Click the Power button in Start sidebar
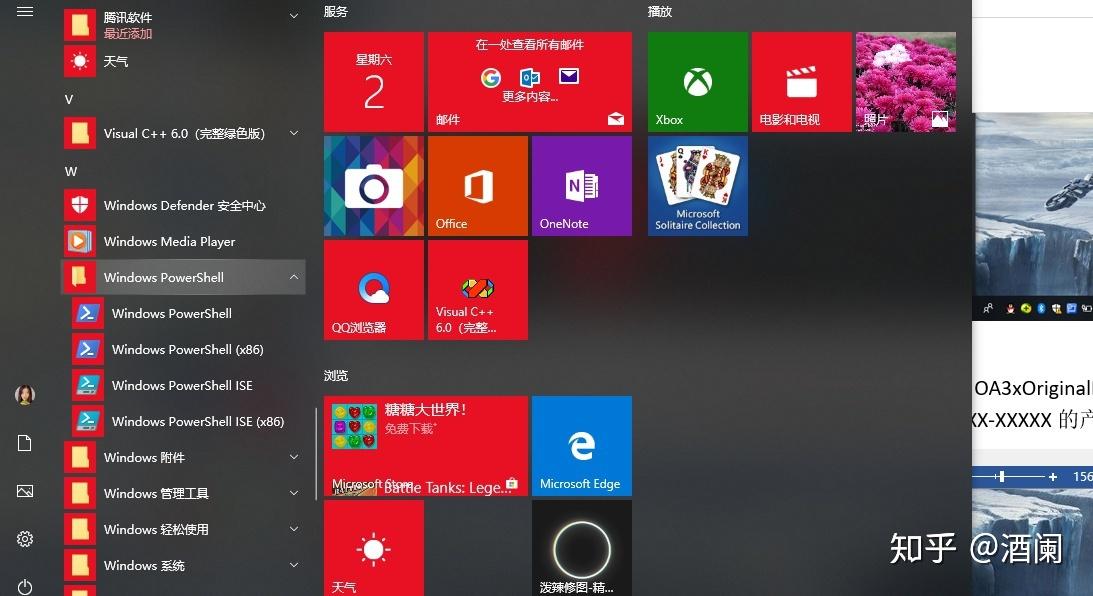 (25, 587)
